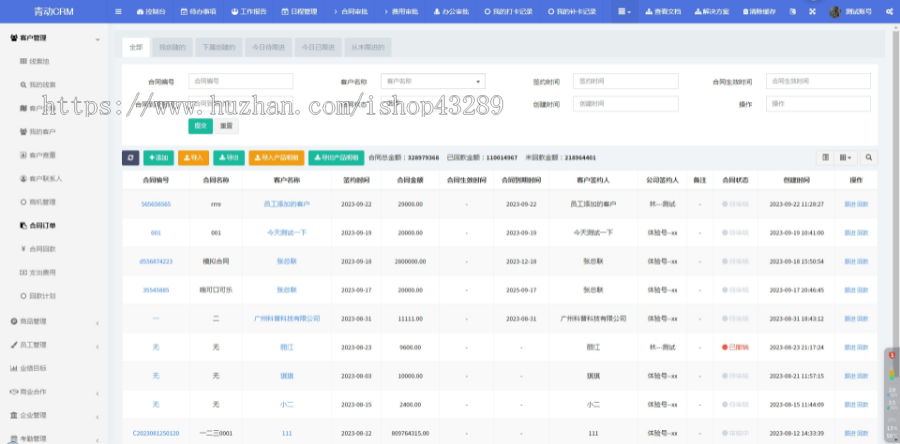Click the green 添加 button

pos(157,157)
